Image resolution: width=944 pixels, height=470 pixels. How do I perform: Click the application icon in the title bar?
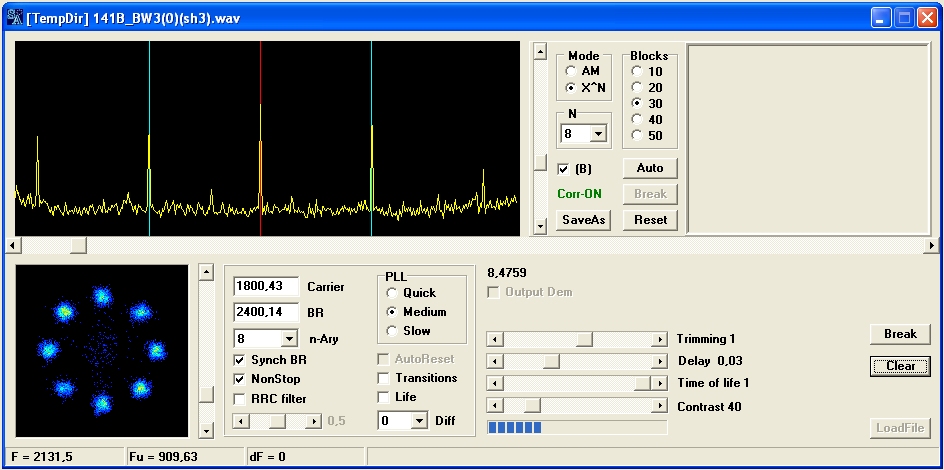coord(15,18)
